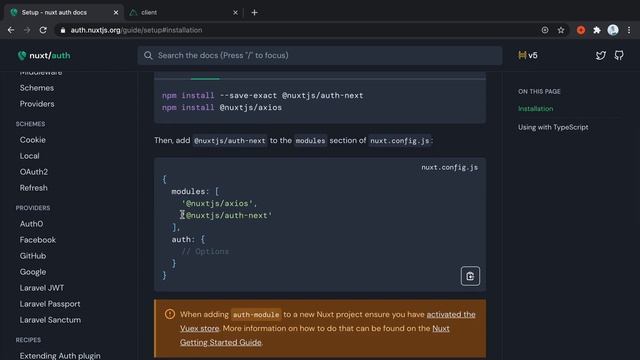Select the Setup - nuxt auth docs tab
The height and width of the screenshot is (360, 640).
[x=63, y=13]
